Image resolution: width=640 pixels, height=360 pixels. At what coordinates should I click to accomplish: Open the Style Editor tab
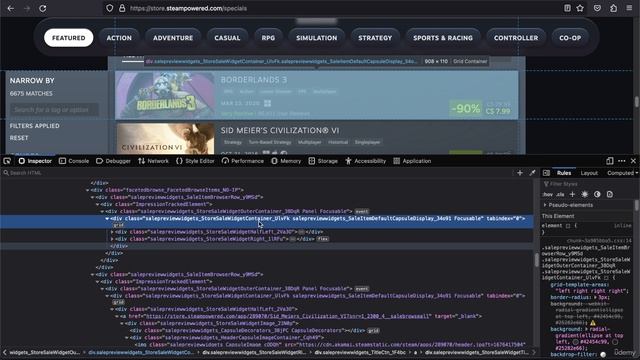coord(195,161)
